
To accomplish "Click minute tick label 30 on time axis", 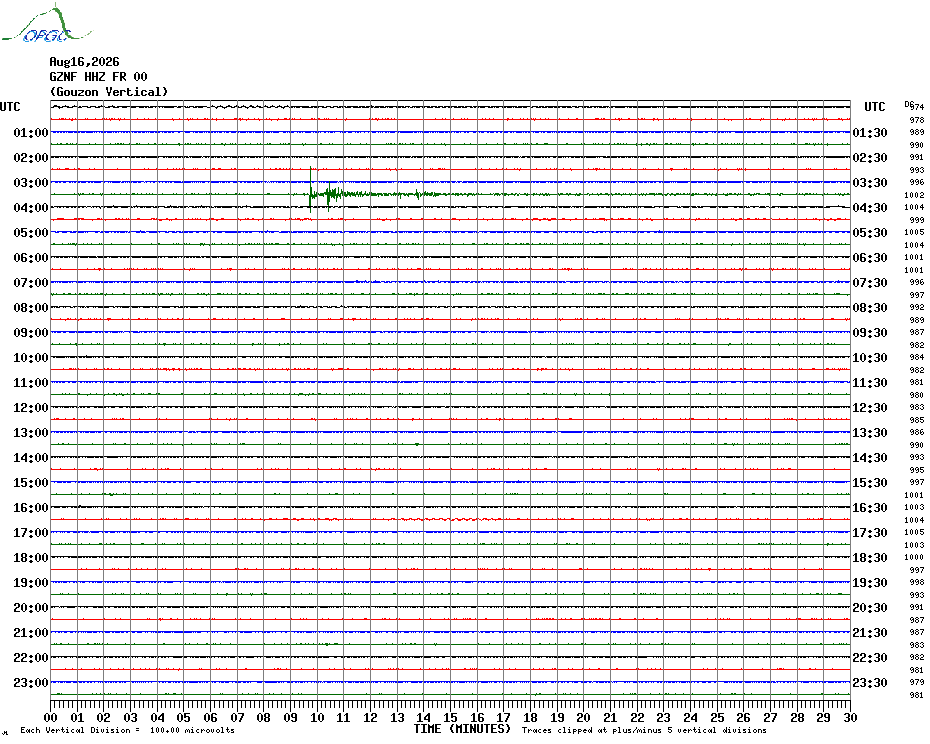I will [851, 717].
